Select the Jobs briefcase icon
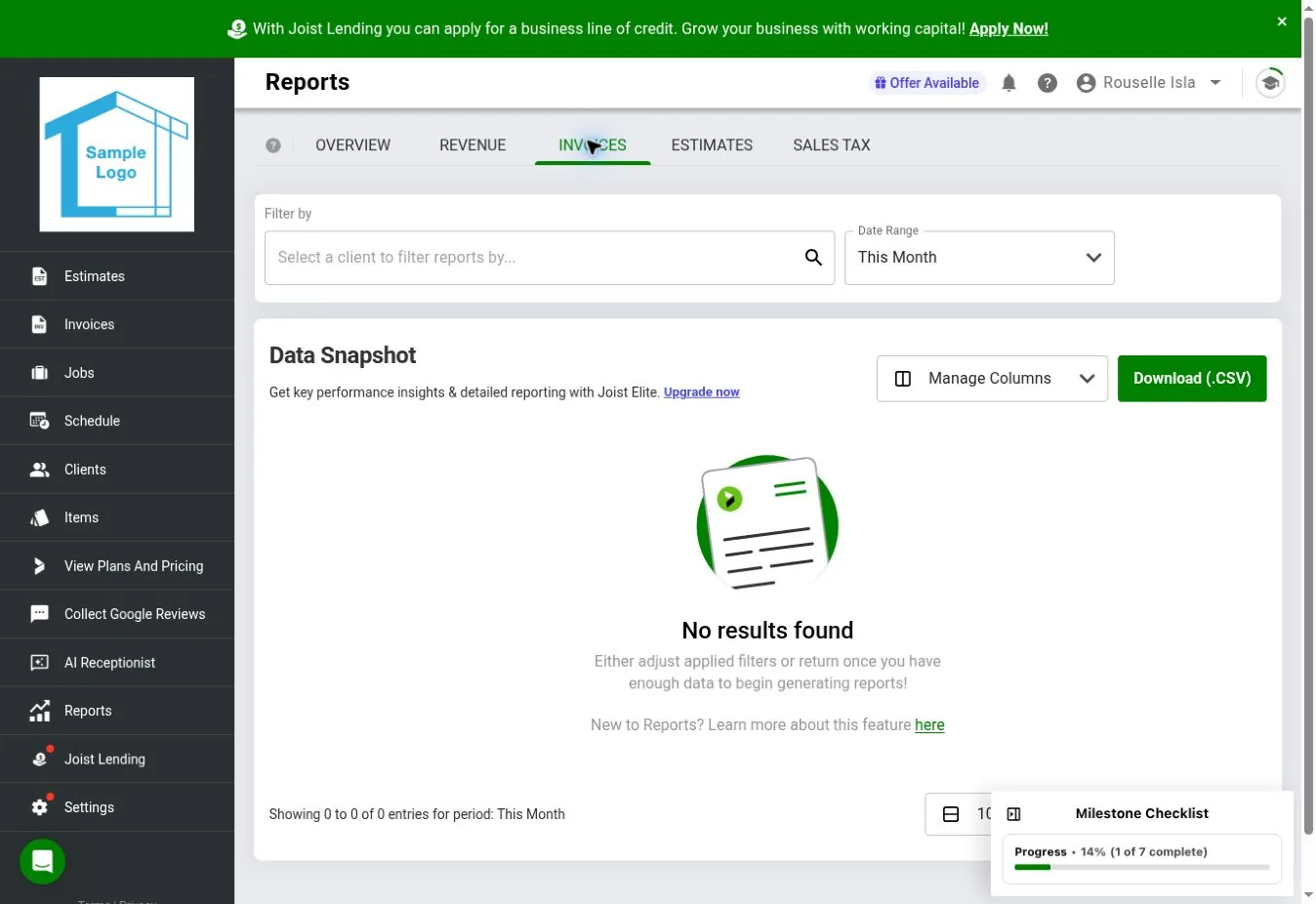Screen dimensions: 1316x904 tap(39, 373)
